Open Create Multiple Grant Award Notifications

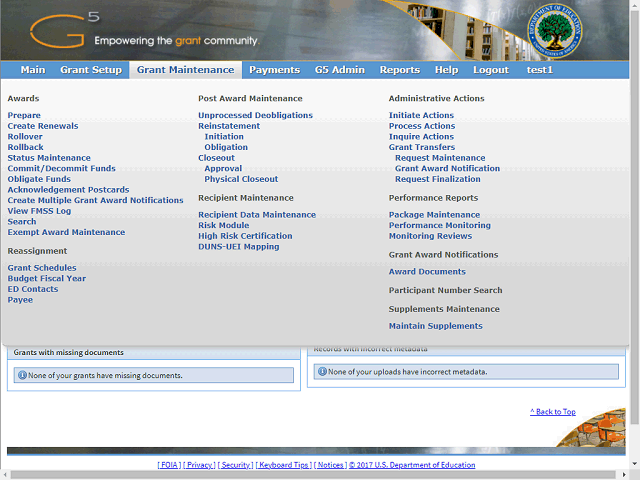[x=96, y=200]
